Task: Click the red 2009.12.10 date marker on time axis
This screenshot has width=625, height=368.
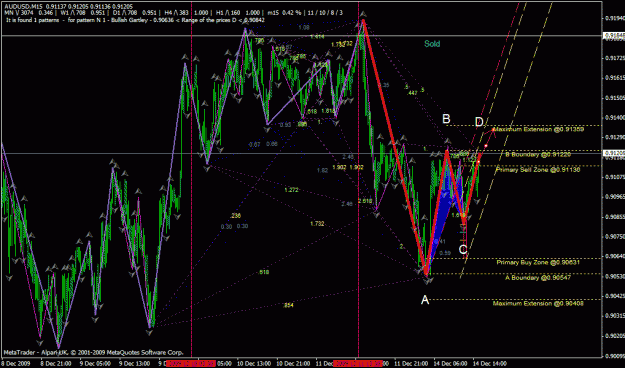Action: point(192,364)
